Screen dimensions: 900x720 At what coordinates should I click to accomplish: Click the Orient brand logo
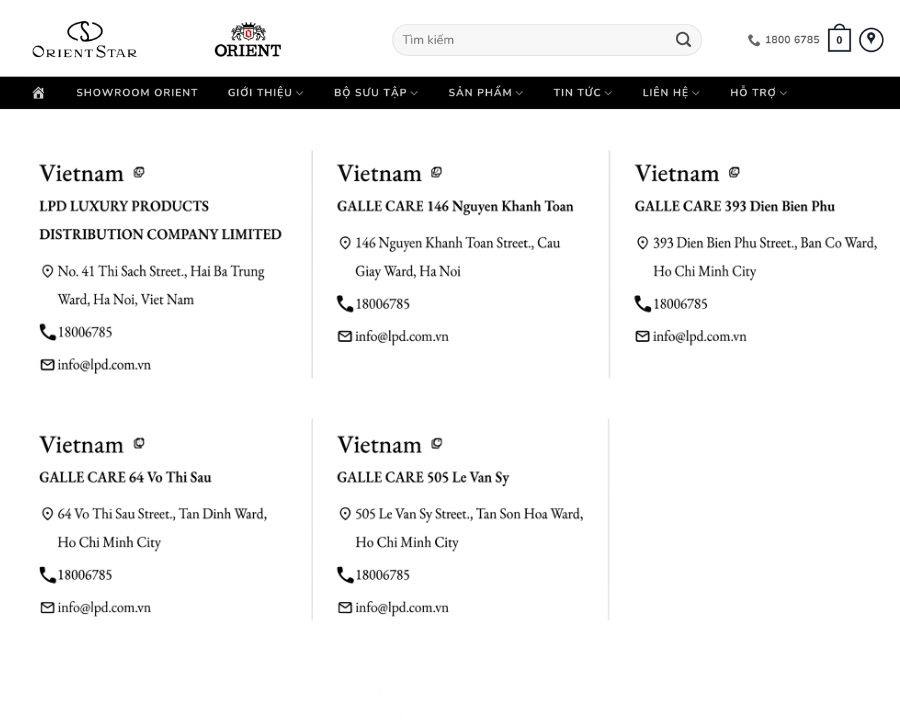[x=247, y=40]
